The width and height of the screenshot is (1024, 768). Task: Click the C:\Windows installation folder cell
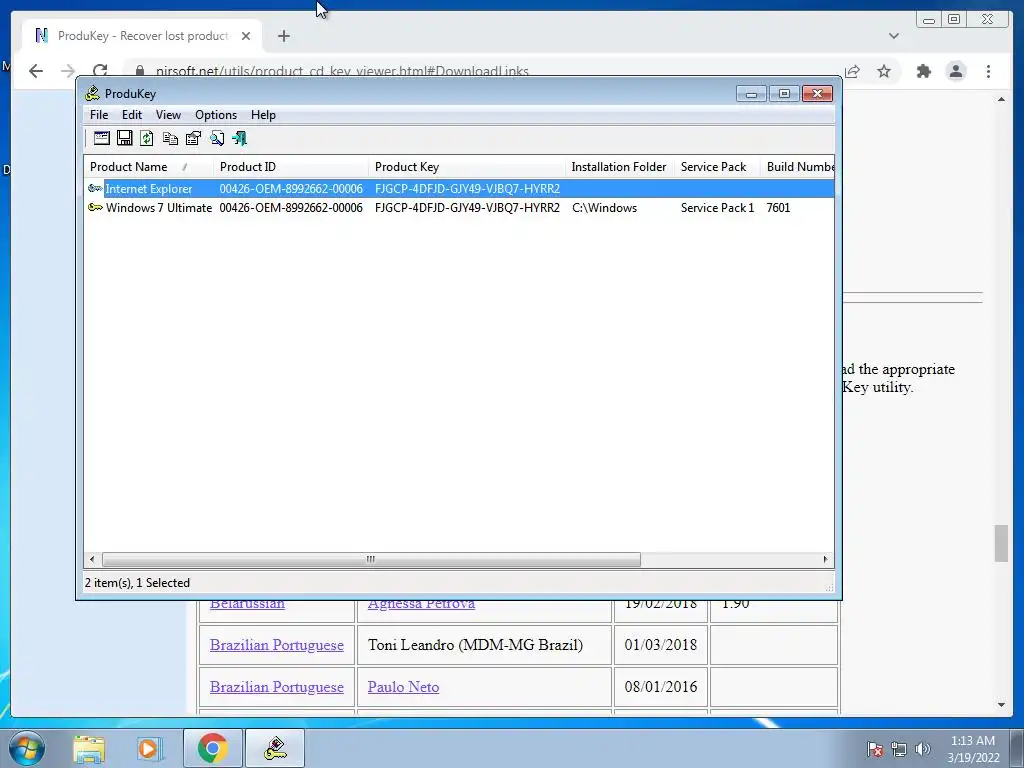[x=604, y=208]
